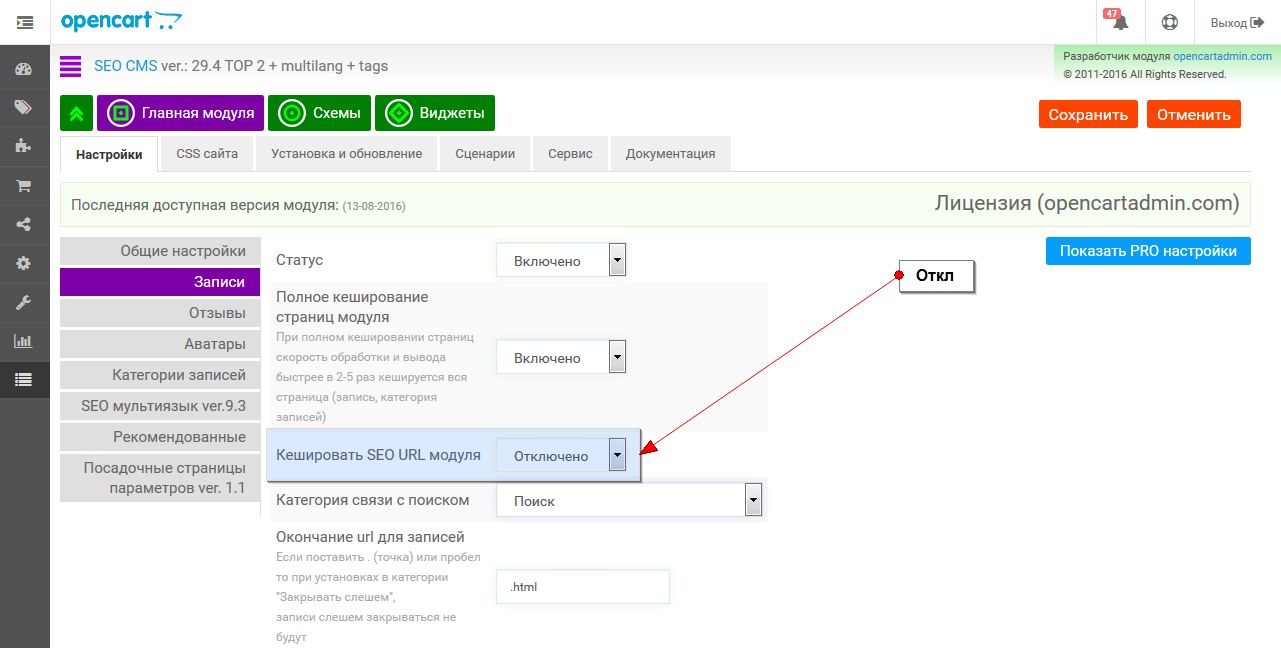
Task: Switch to the Сценарии tab
Action: point(485,154)
